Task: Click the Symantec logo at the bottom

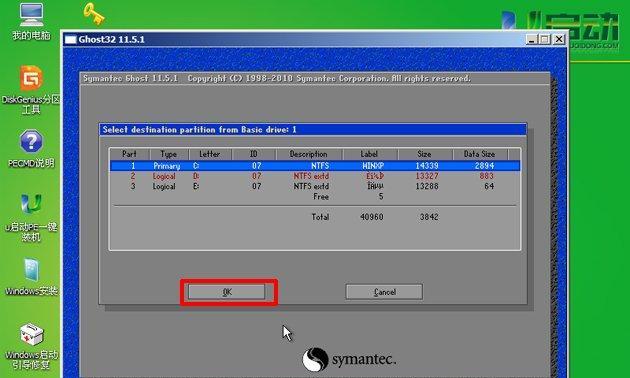Action: [x=349, y=360]
